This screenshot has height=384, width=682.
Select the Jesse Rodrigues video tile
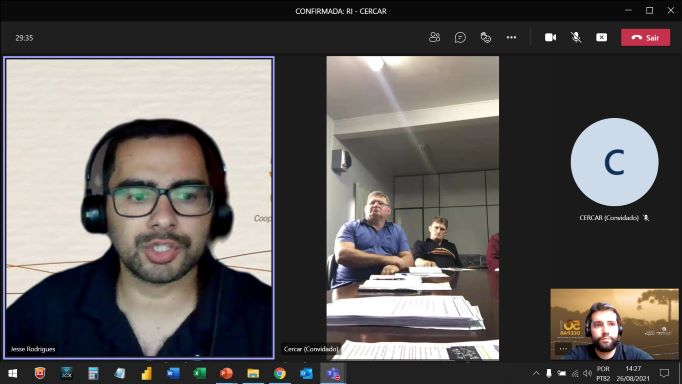139,208
